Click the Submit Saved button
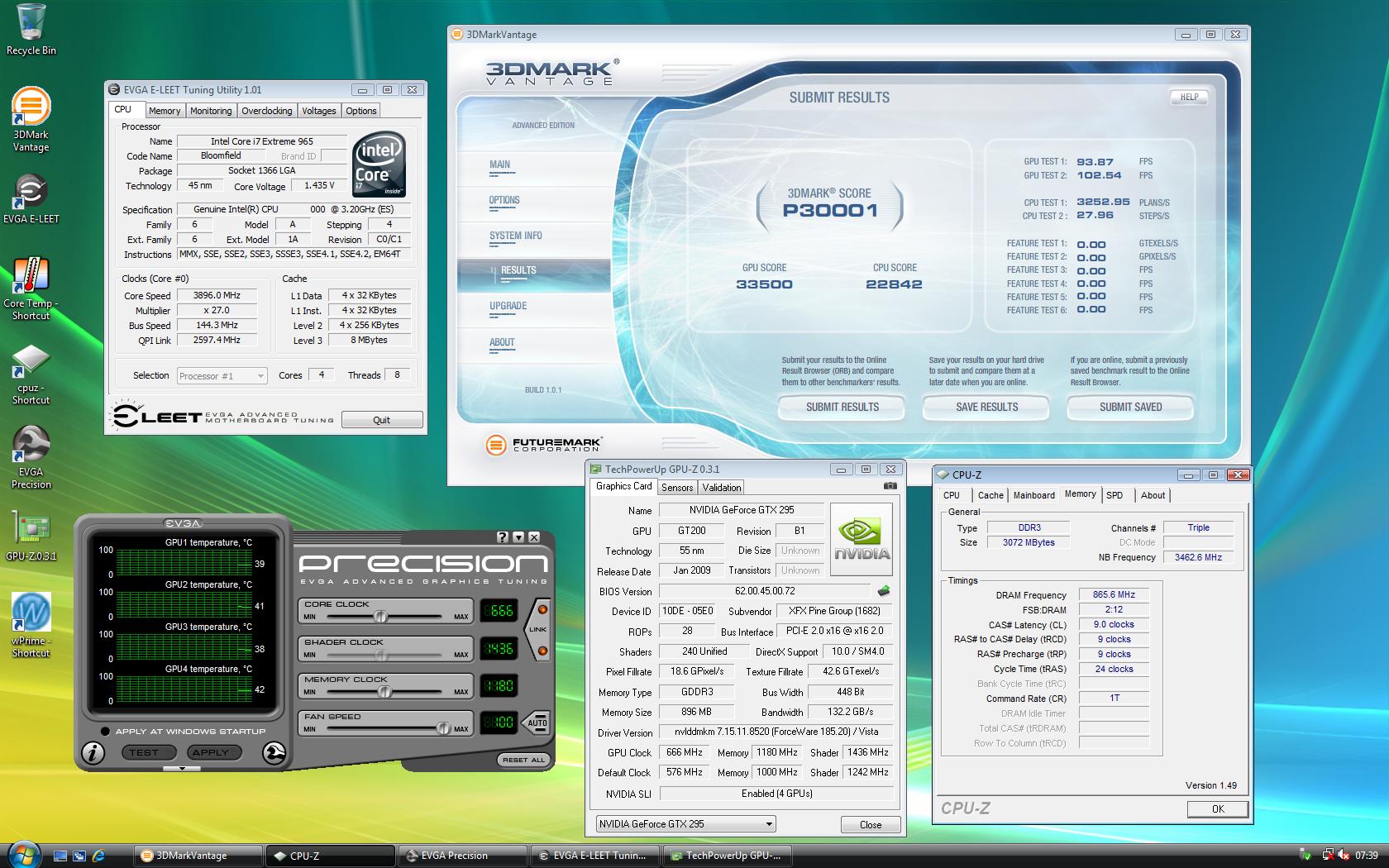 1130,407
